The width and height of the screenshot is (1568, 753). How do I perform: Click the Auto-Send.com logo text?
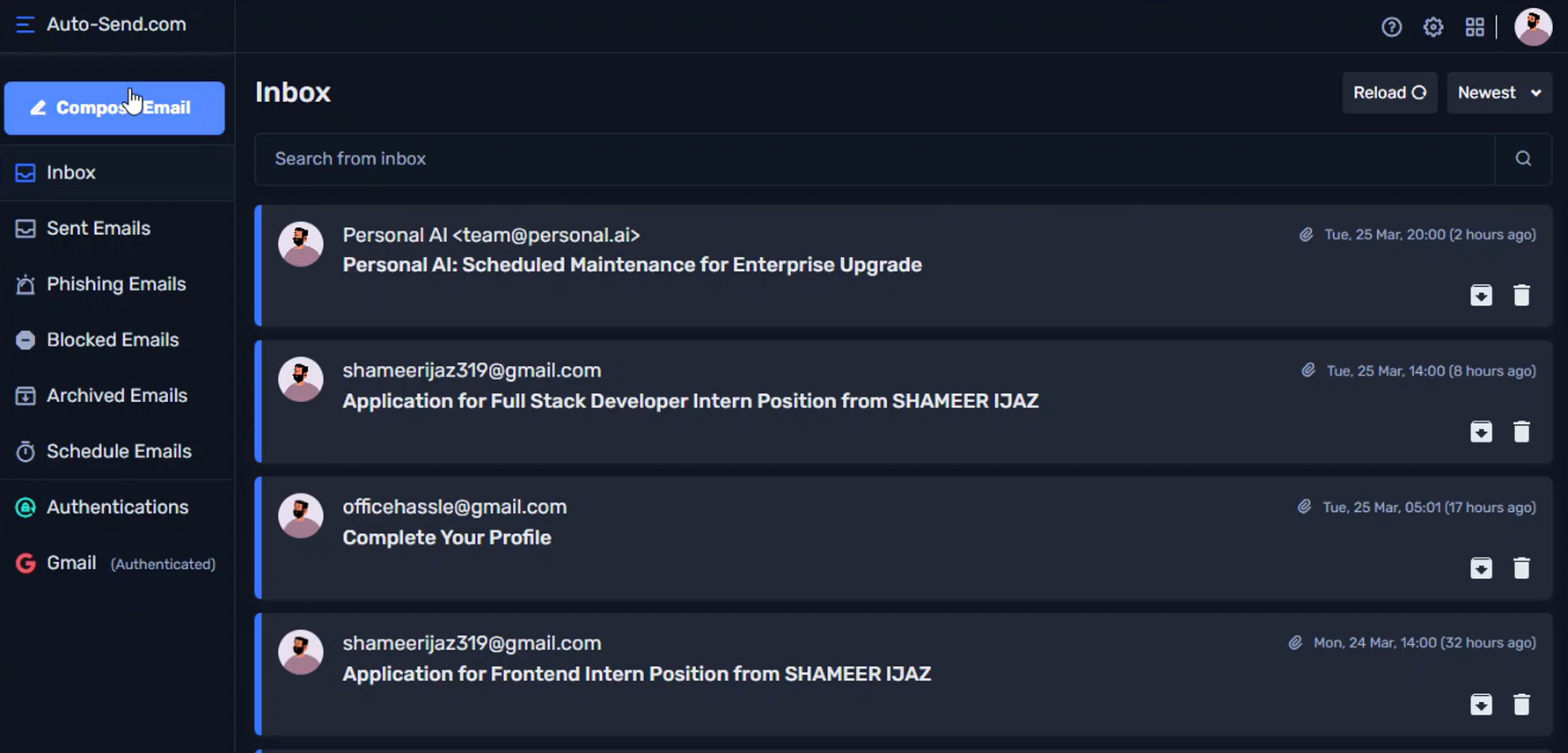pyautogui.click(x=116, y=25)
